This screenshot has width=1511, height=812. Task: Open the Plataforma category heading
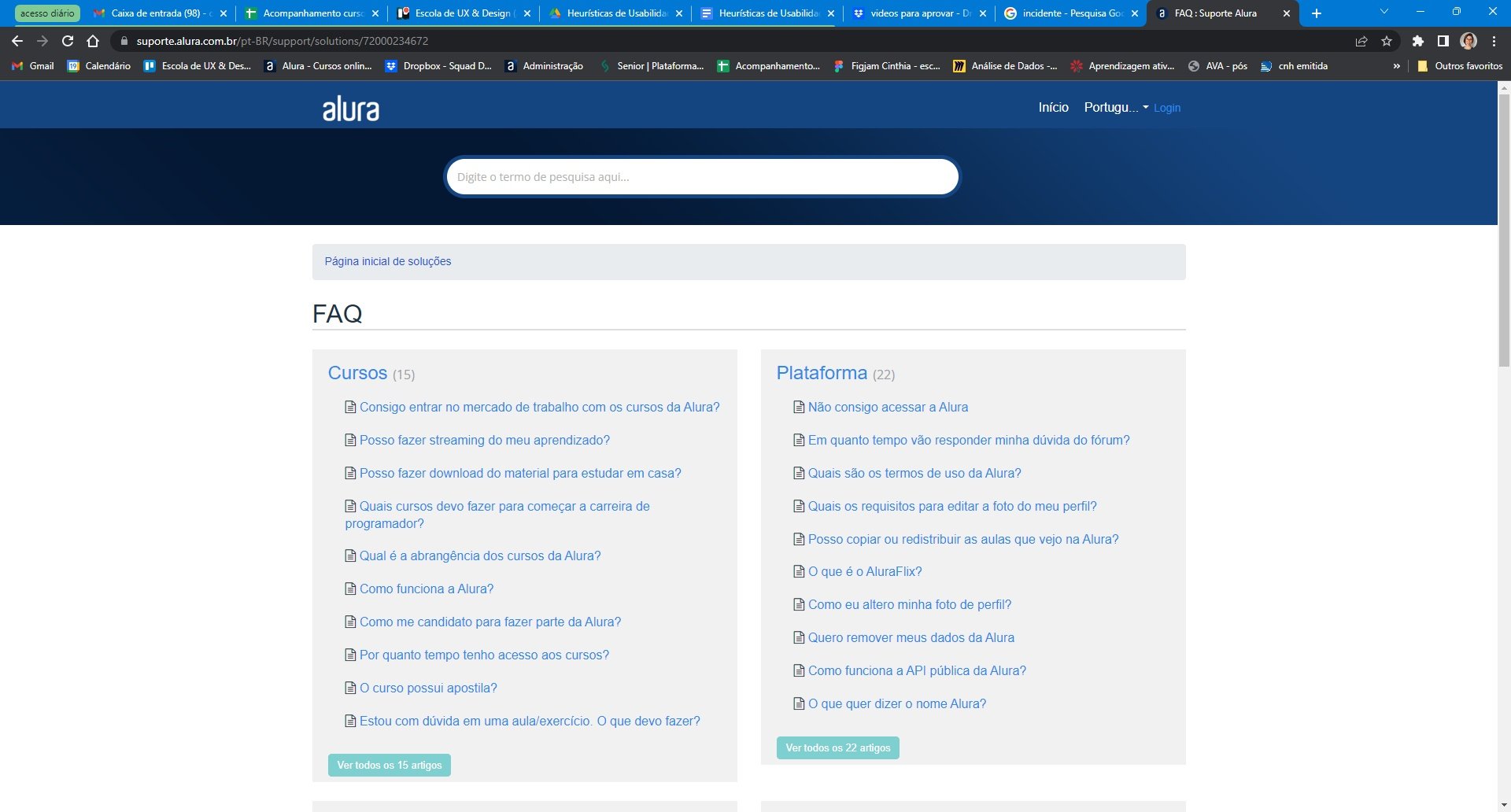[822, 373]
